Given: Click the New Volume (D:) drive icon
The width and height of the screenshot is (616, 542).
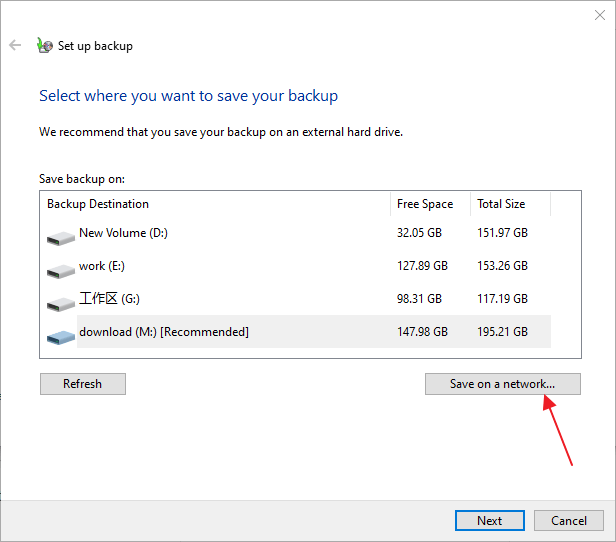Looking at the screenshot, I should (x=60, y=237).
